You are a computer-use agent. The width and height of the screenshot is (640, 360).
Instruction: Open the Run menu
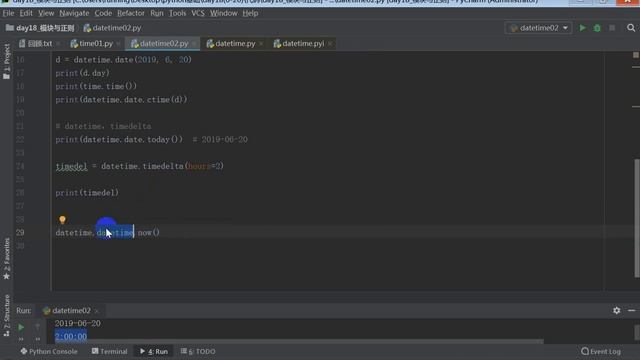pyautogui.click(x=157, y=13)
